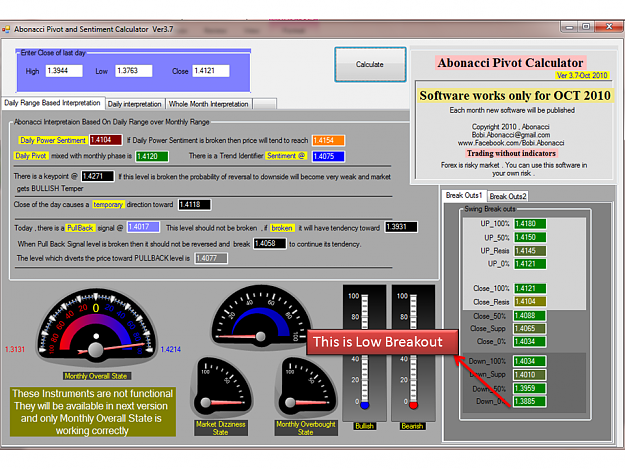The image size is (625, 469).
Task: Click the Calculate button
Action: (x=370, y=65)
